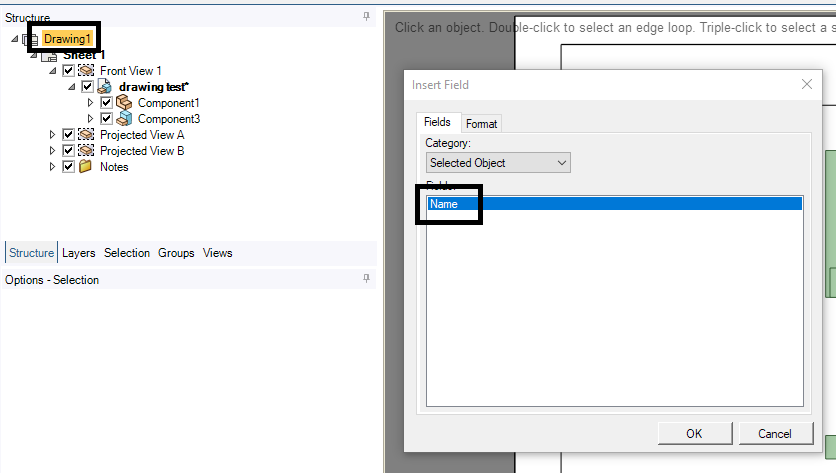Collapse the Drawing1 tree node
836x473 pixels.
(x=15, y=39)
